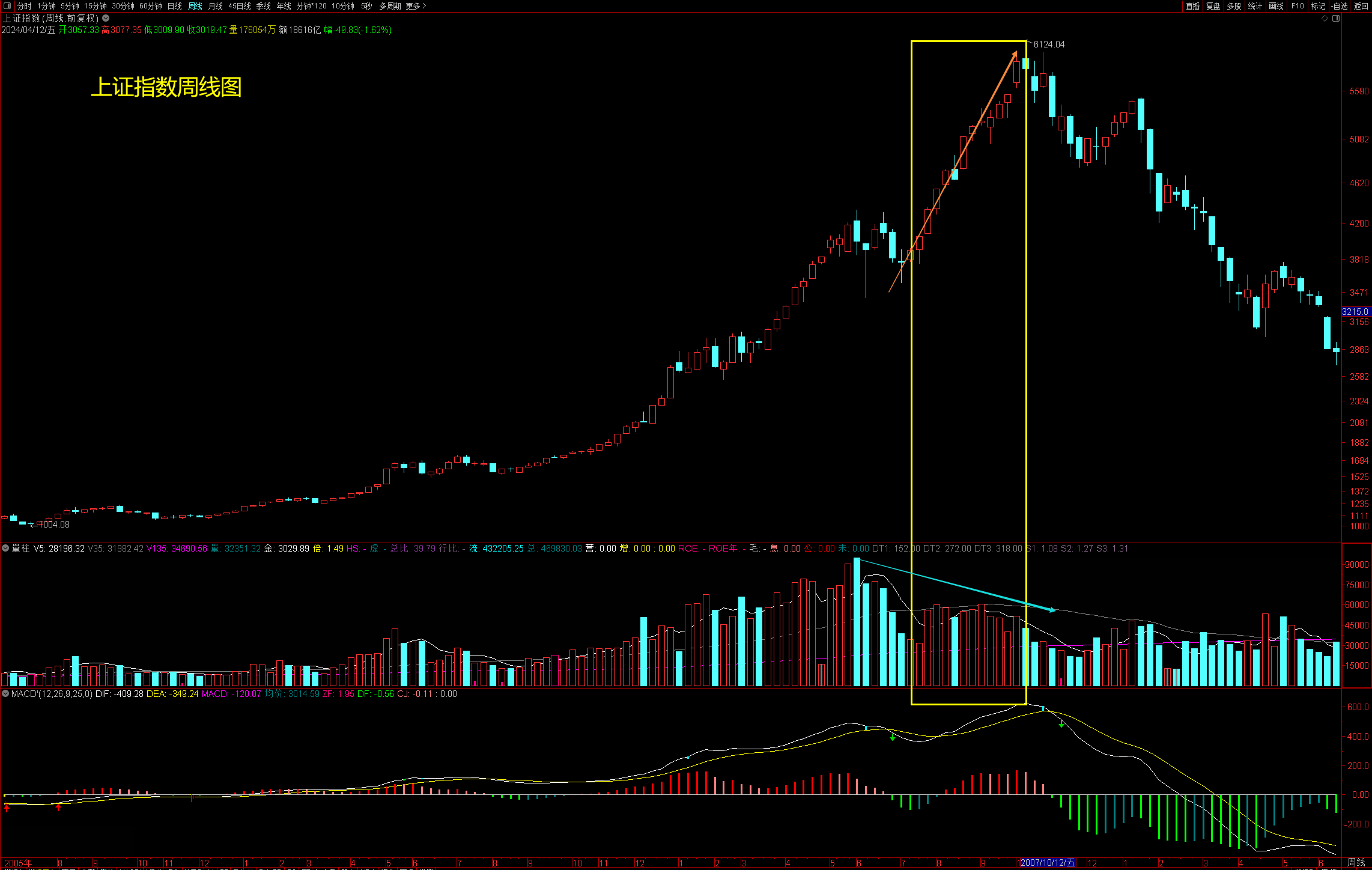Open the 多周期 multi-period view

tap(389, 6)
